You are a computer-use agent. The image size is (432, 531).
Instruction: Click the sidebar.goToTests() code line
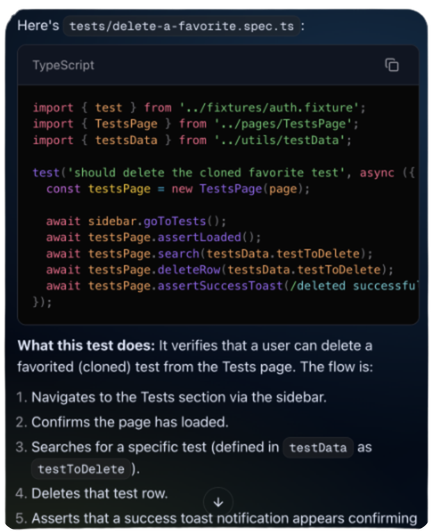pyautogui.click(x=136, y=221)
